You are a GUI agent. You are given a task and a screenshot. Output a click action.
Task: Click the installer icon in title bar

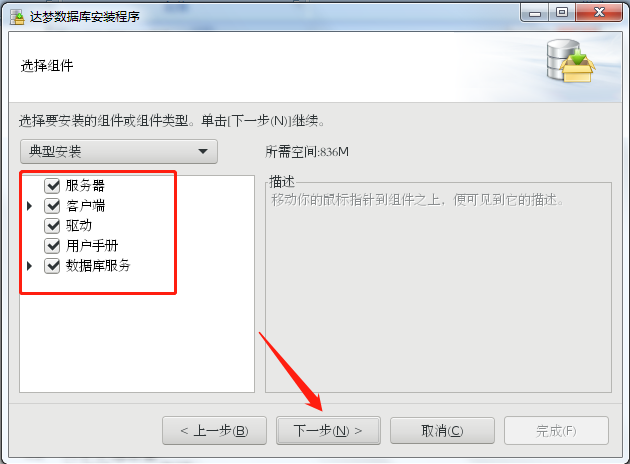[17, 17]
